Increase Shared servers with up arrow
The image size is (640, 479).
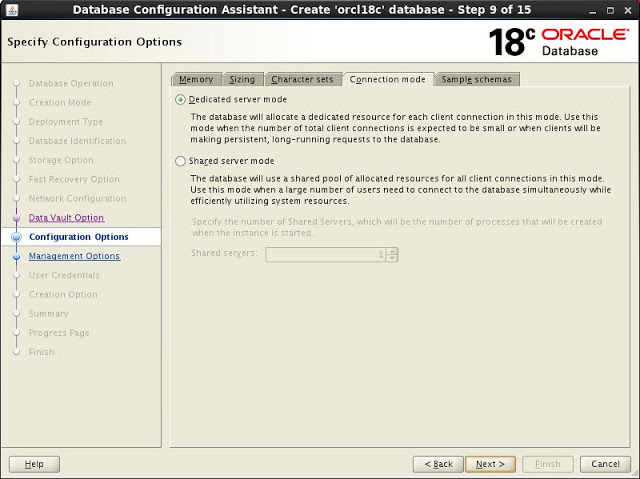click(x=393, y=251)
